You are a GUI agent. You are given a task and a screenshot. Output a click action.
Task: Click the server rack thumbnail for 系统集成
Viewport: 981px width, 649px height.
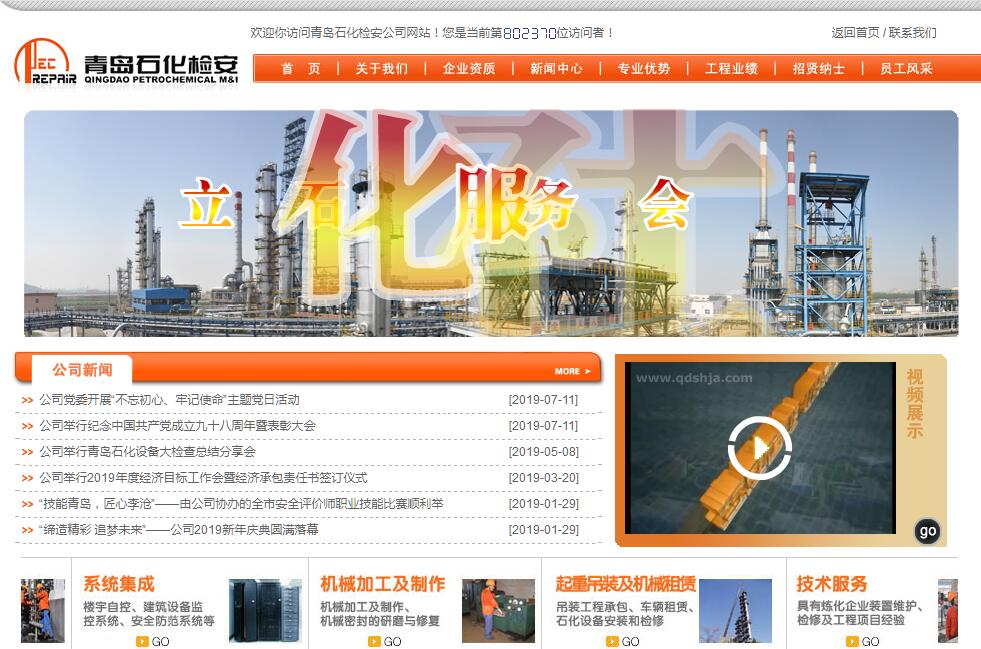coord(265,610)
